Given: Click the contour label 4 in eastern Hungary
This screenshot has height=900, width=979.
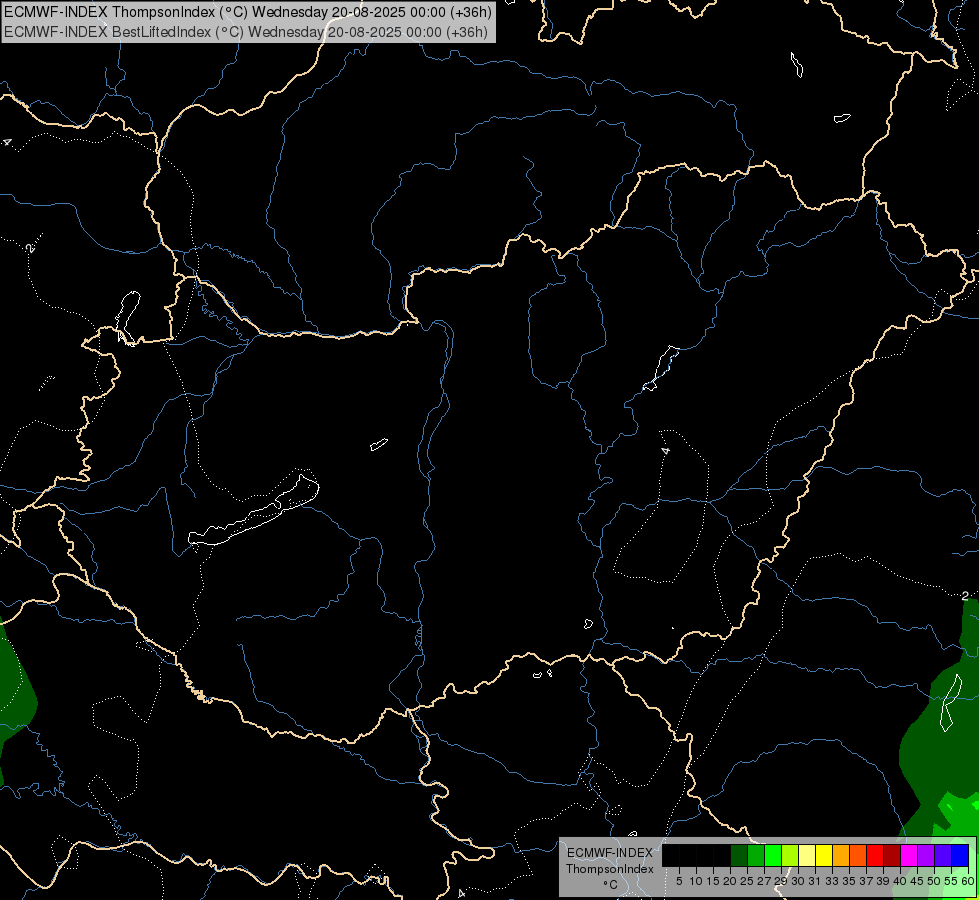Looking at the screenshot, I should [x=666, y=451].
